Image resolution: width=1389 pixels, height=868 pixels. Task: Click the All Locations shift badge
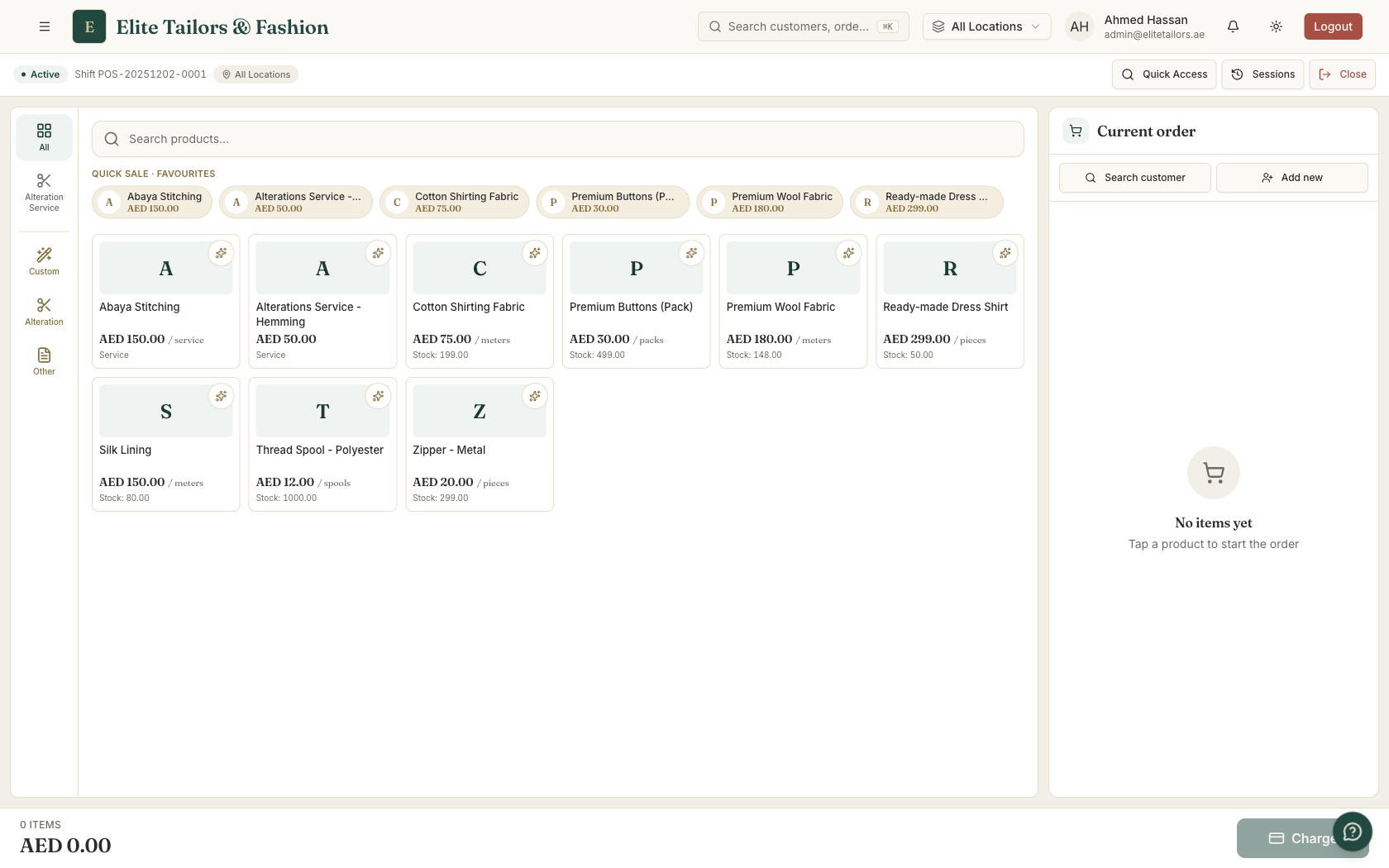pyautogui.click(x=255, y=74)
